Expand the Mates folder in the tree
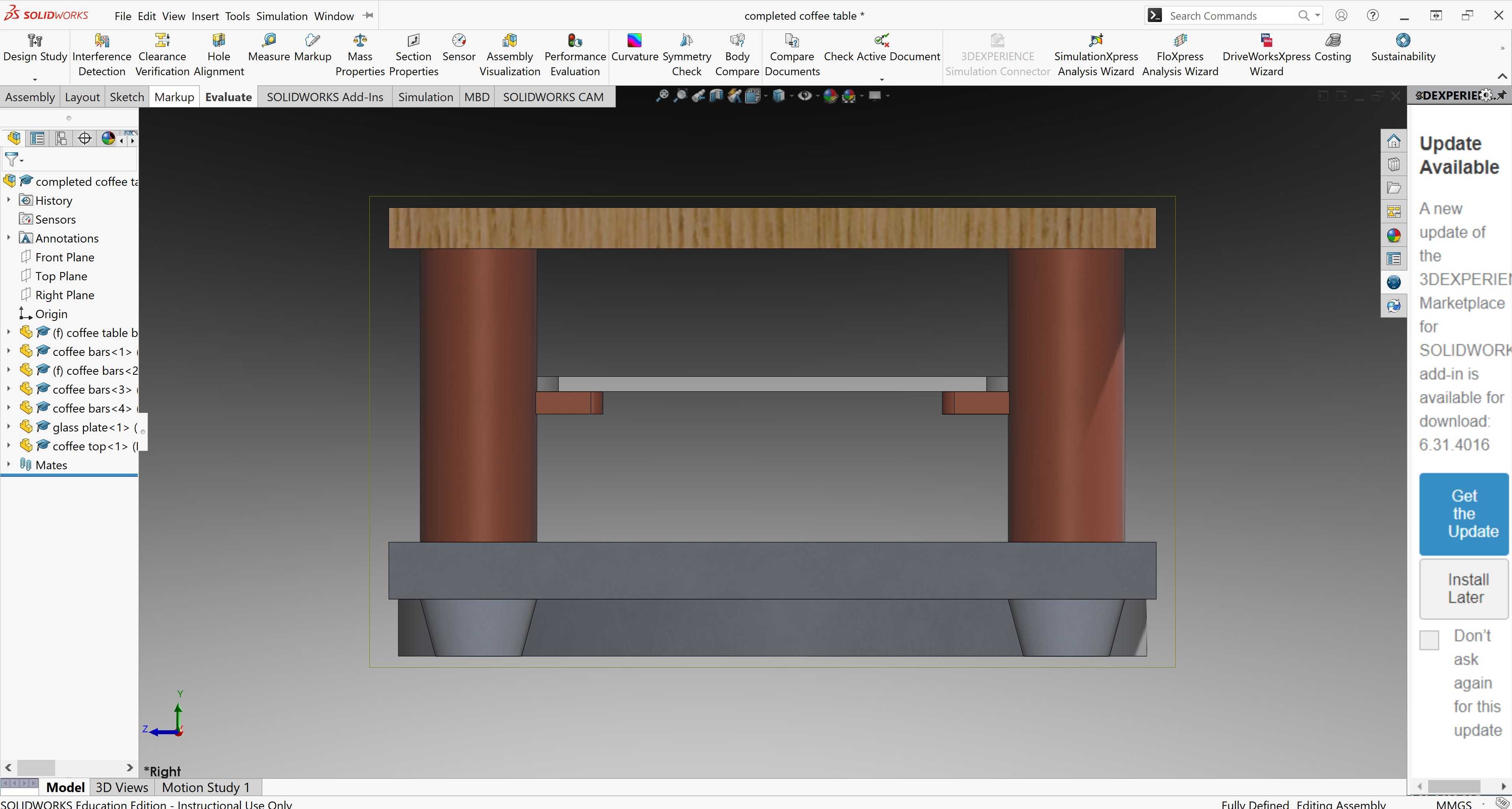The height and width of the screenshot is (809, 1512). pos(9,464)
